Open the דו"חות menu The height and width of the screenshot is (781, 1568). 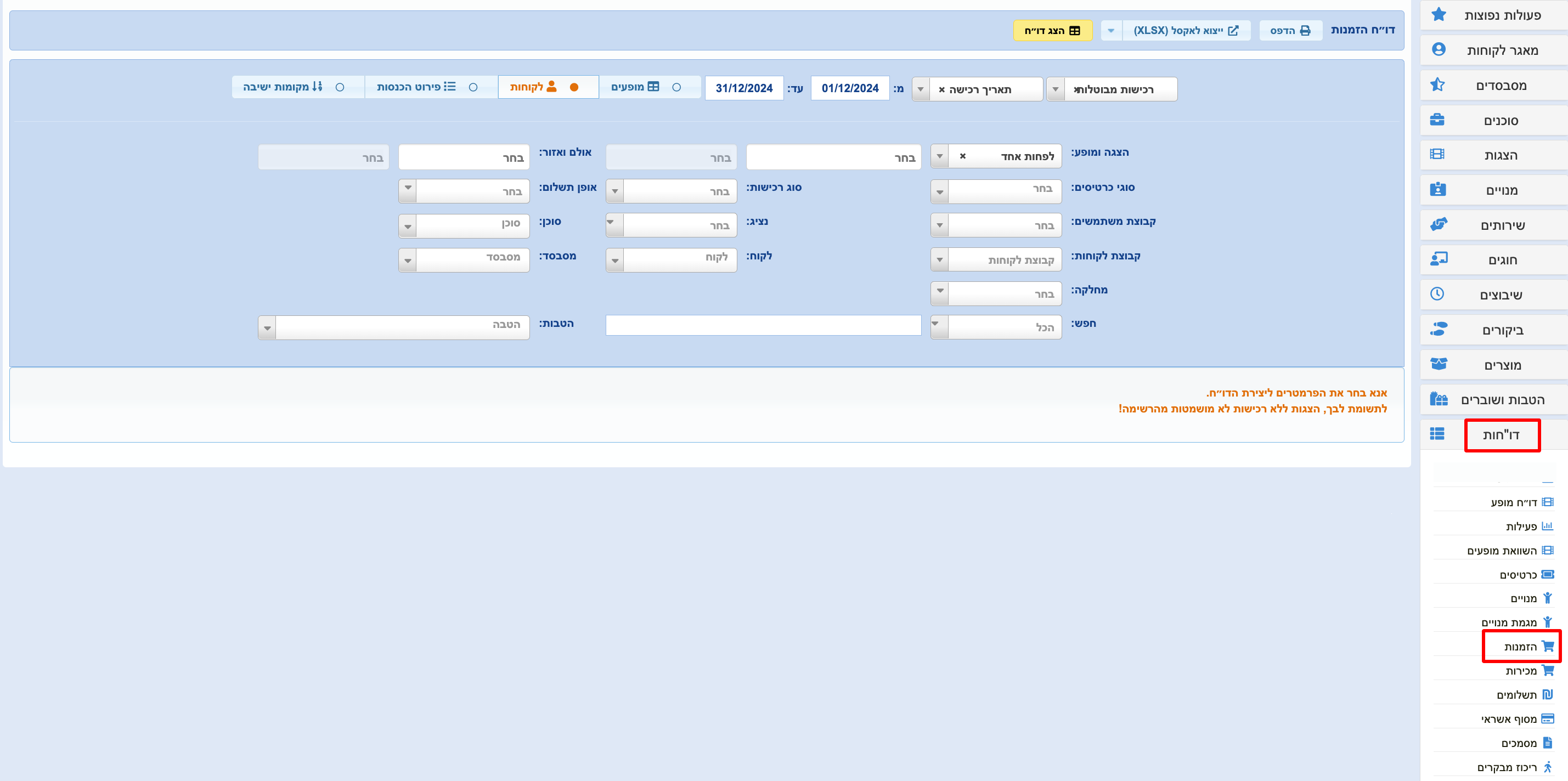click(x=1494, y=434)
